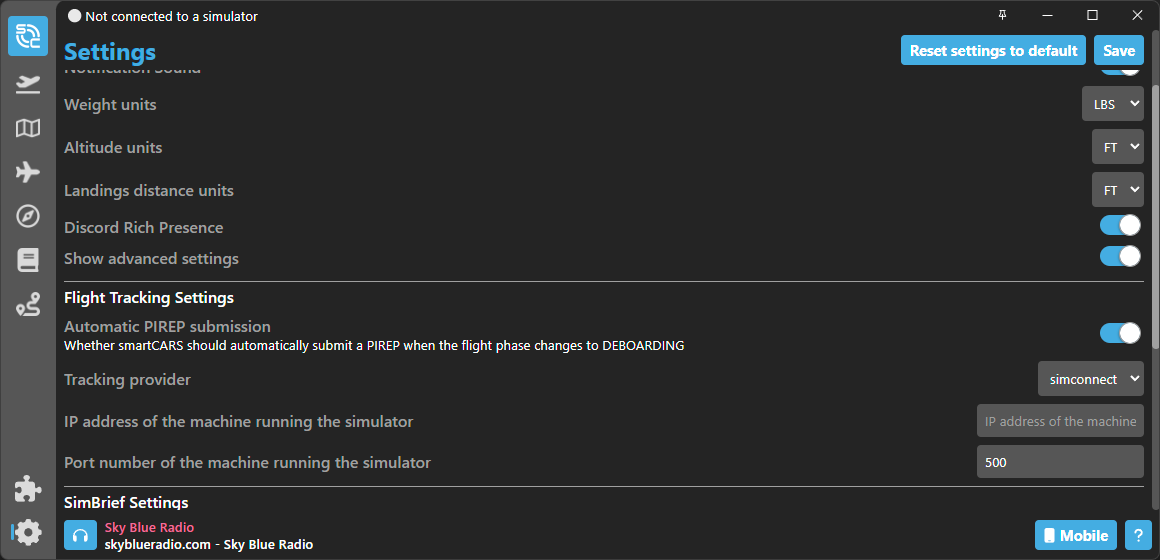Open the Weight units LBS dropdown

(x=1113, y=104)
